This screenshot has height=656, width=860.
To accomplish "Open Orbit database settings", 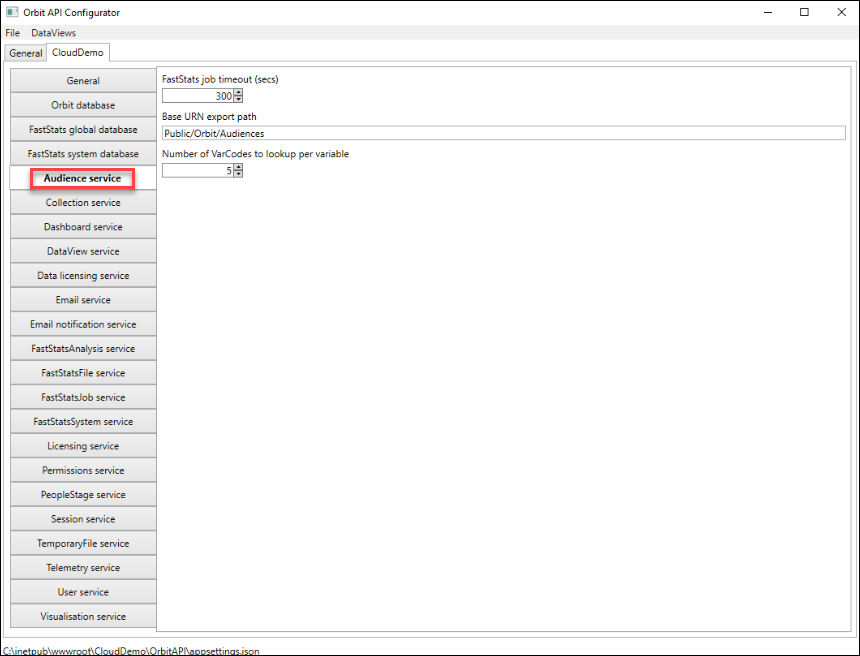I will [x=83, y=105].
